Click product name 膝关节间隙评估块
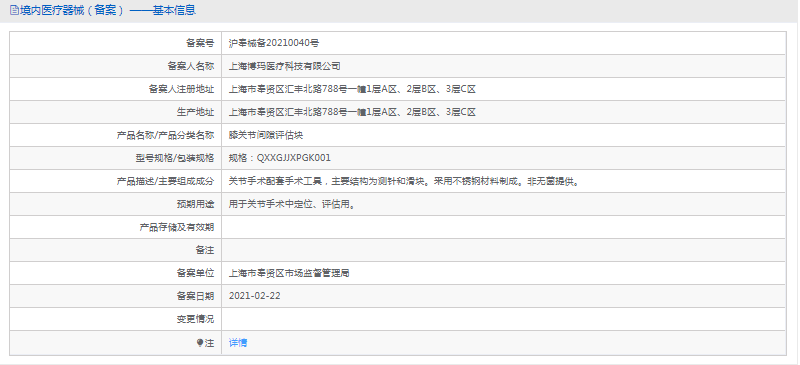The image size is (800, 365). pos(266,135)
